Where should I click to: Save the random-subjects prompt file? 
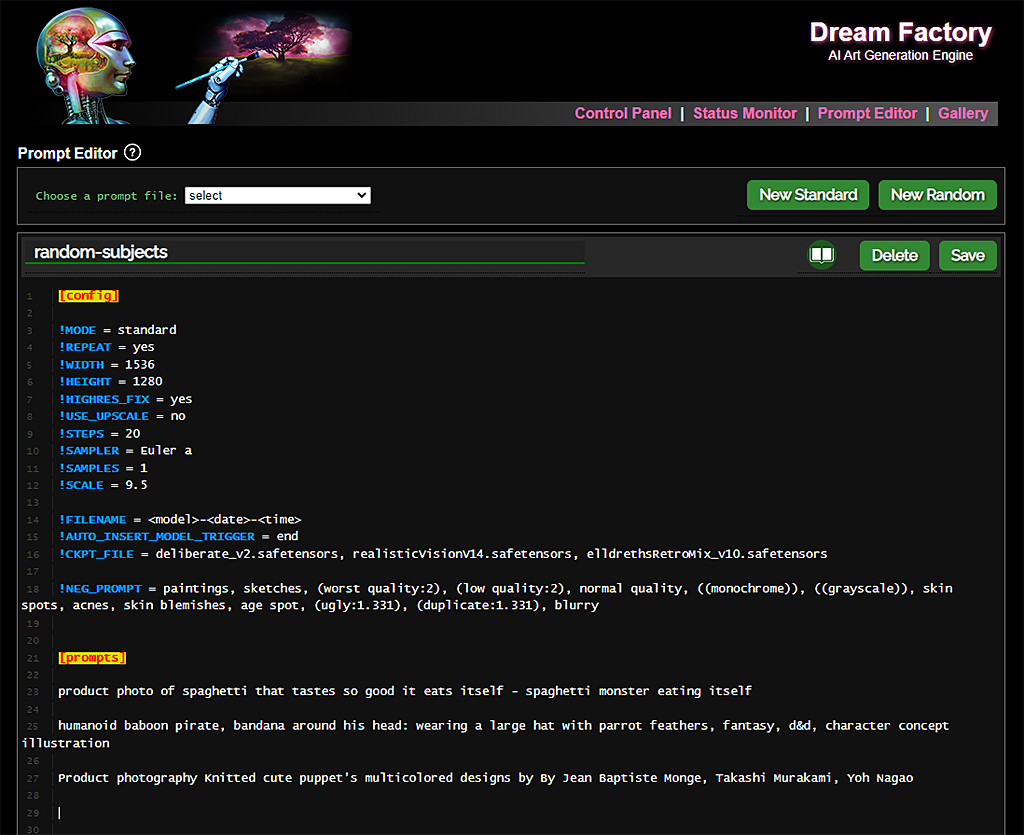pyautogui.click(x=967, y=255)
